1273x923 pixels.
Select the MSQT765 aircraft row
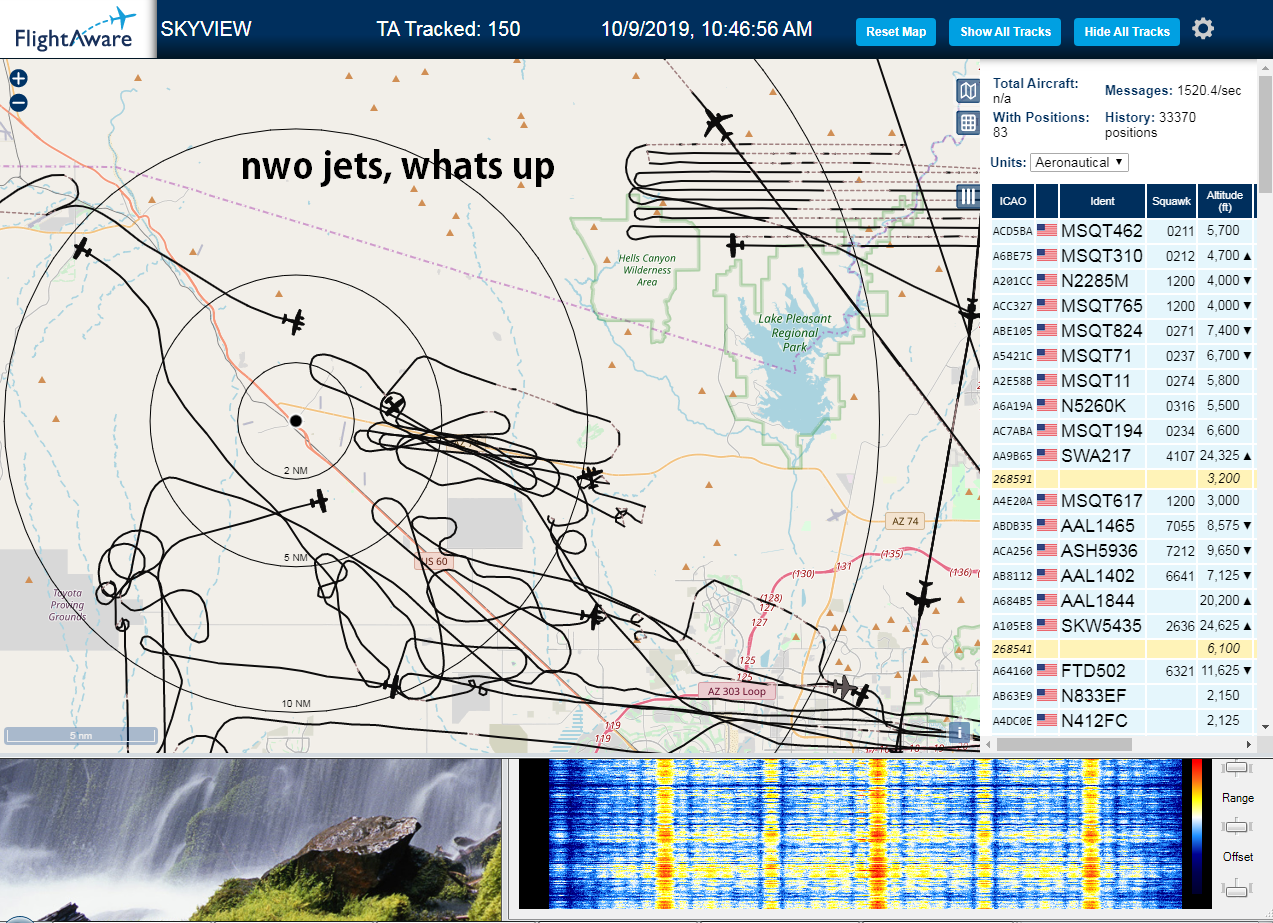tap(1121, 306)
